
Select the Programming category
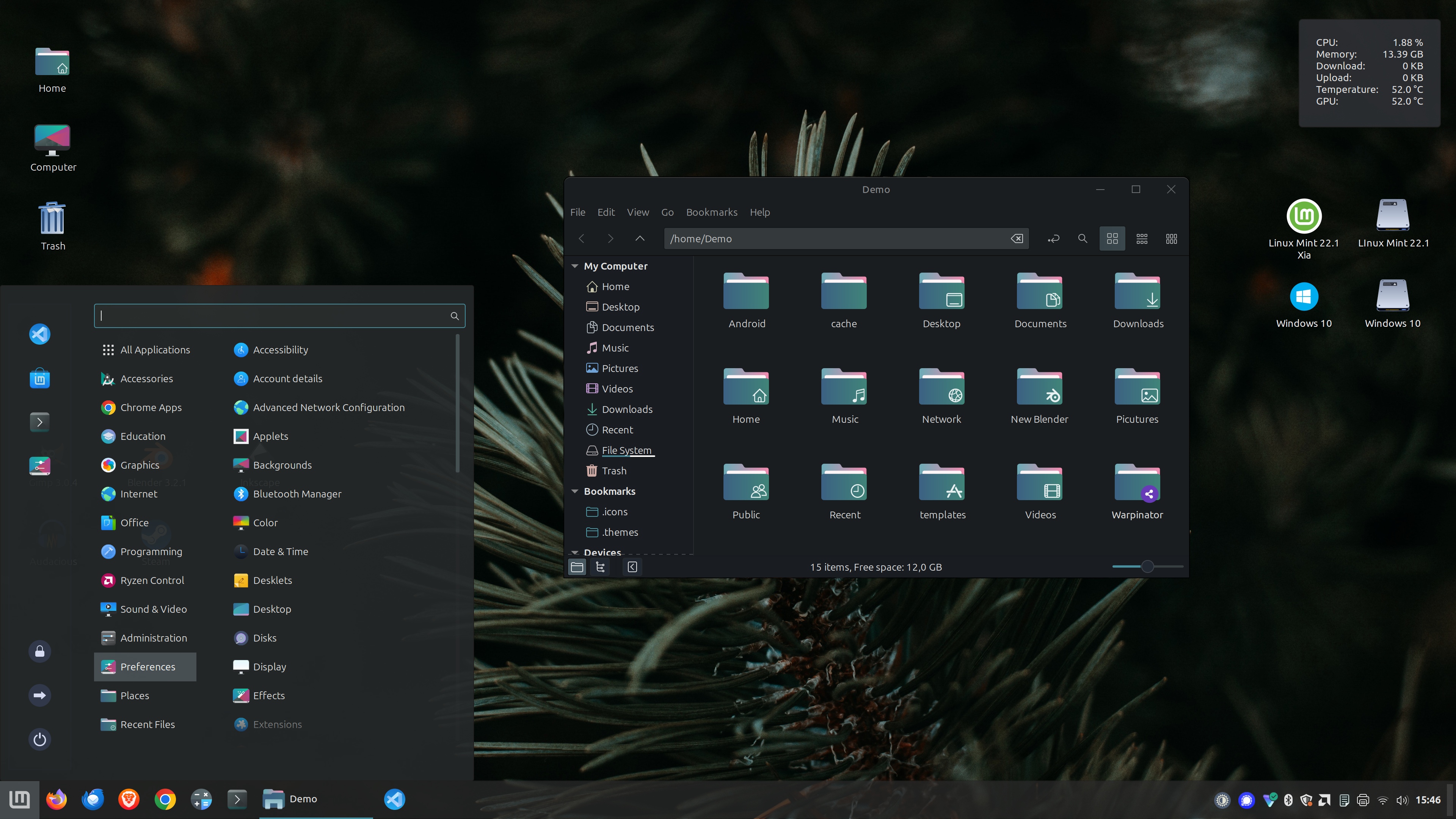[x=145, y=552]
